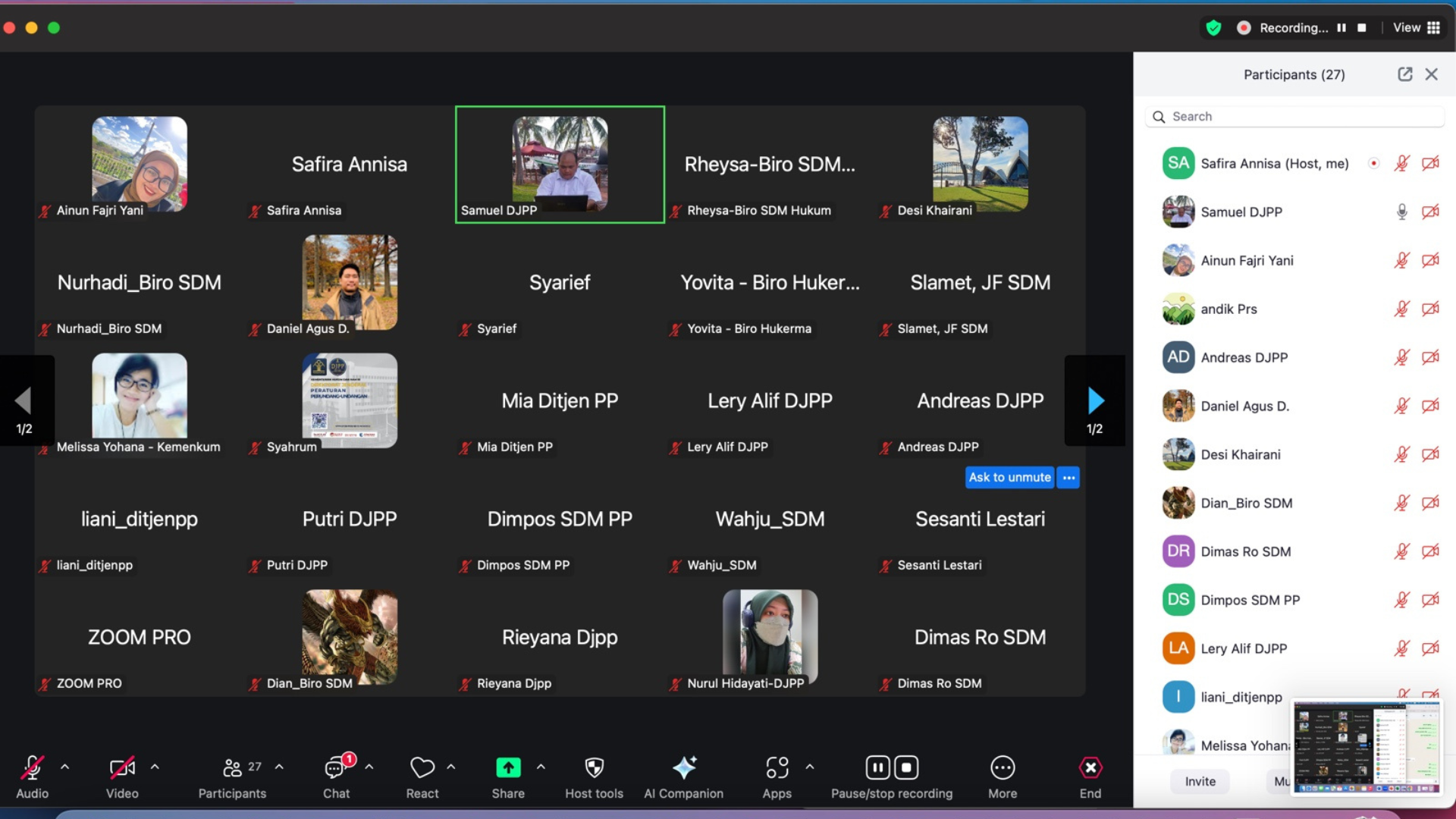The width and height of the screenshot is (1456, 819).
Task: Click the macOS yellow minimize button
Action: click(x=32, y=28)
